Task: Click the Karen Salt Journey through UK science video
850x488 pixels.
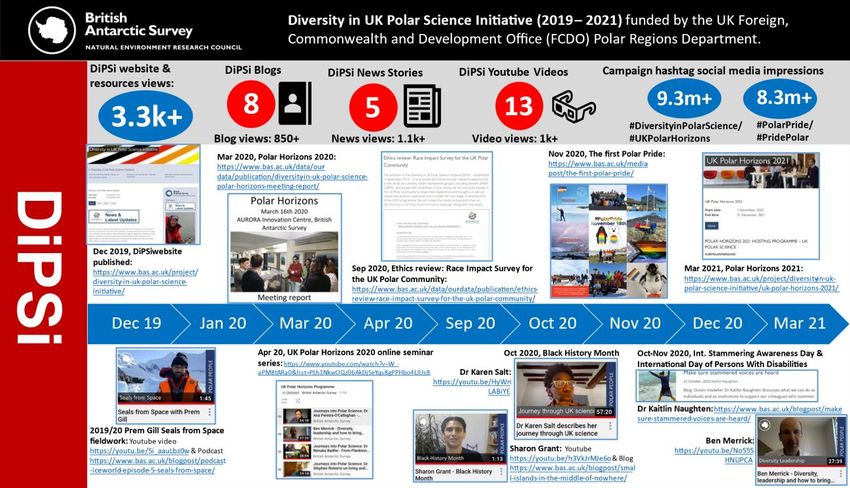Action: (566, 400)
